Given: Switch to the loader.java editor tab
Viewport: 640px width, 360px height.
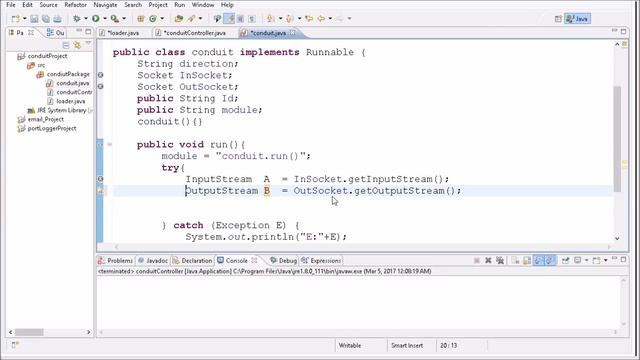Looking at the screenshot, I should pyautogui.click(x=123, y=33).
